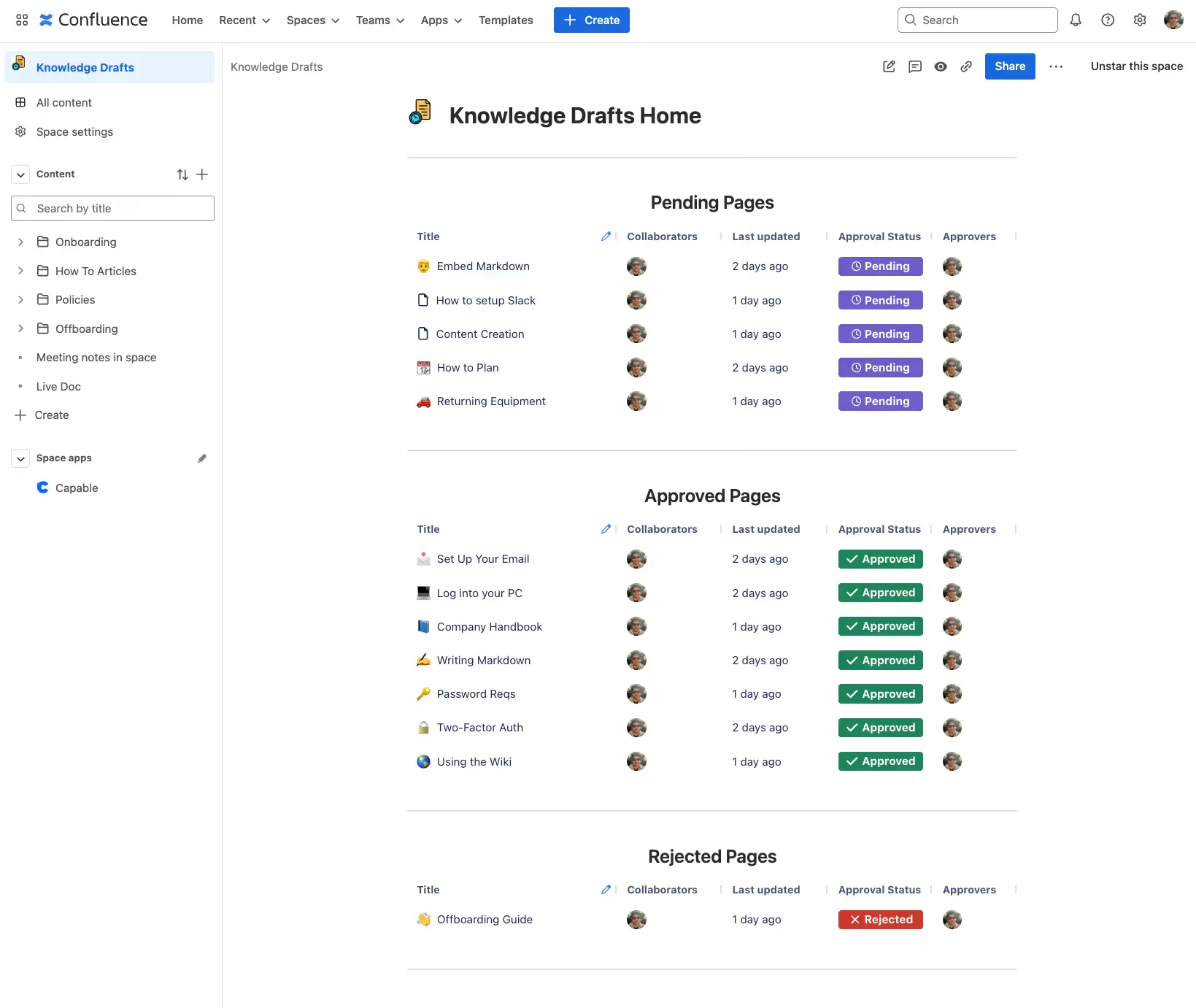Image resolution: width=1196 pixels, height=1008 pixels.
Task: Open the Spaces dropdown menu
Action: tap(313, 20)
